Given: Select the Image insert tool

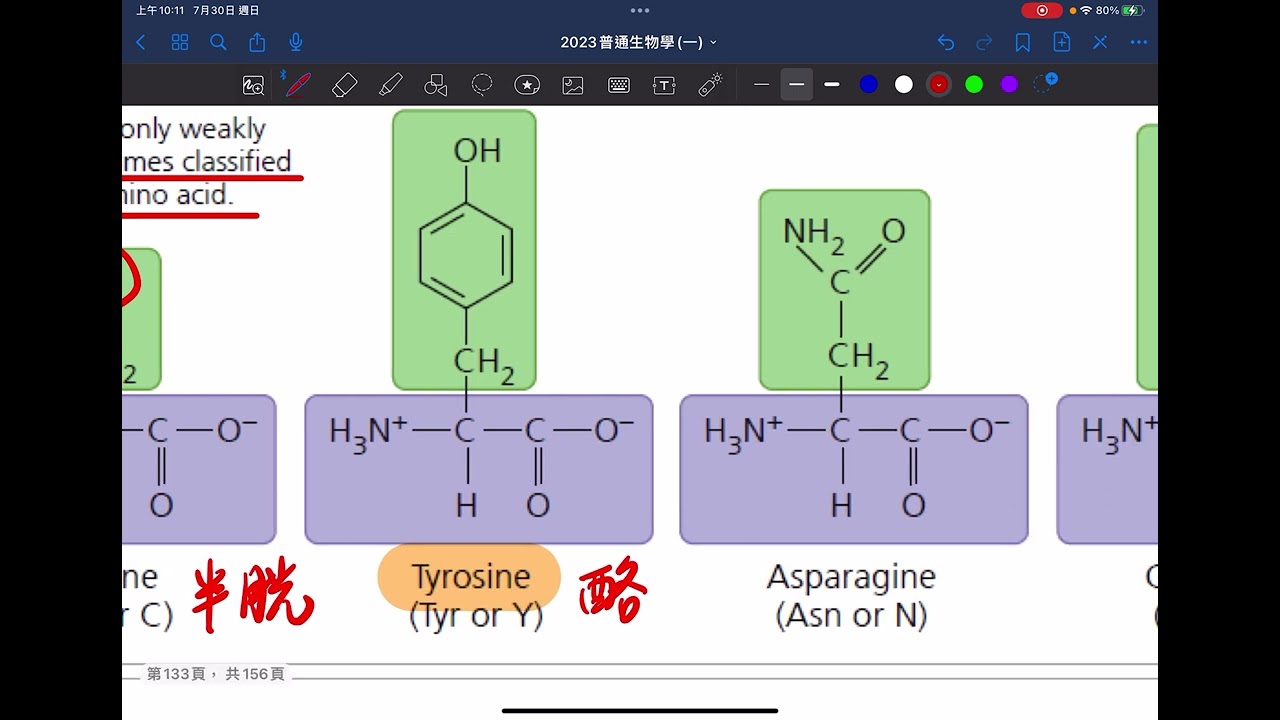Looking at the screenshot, I should (573, 85).
